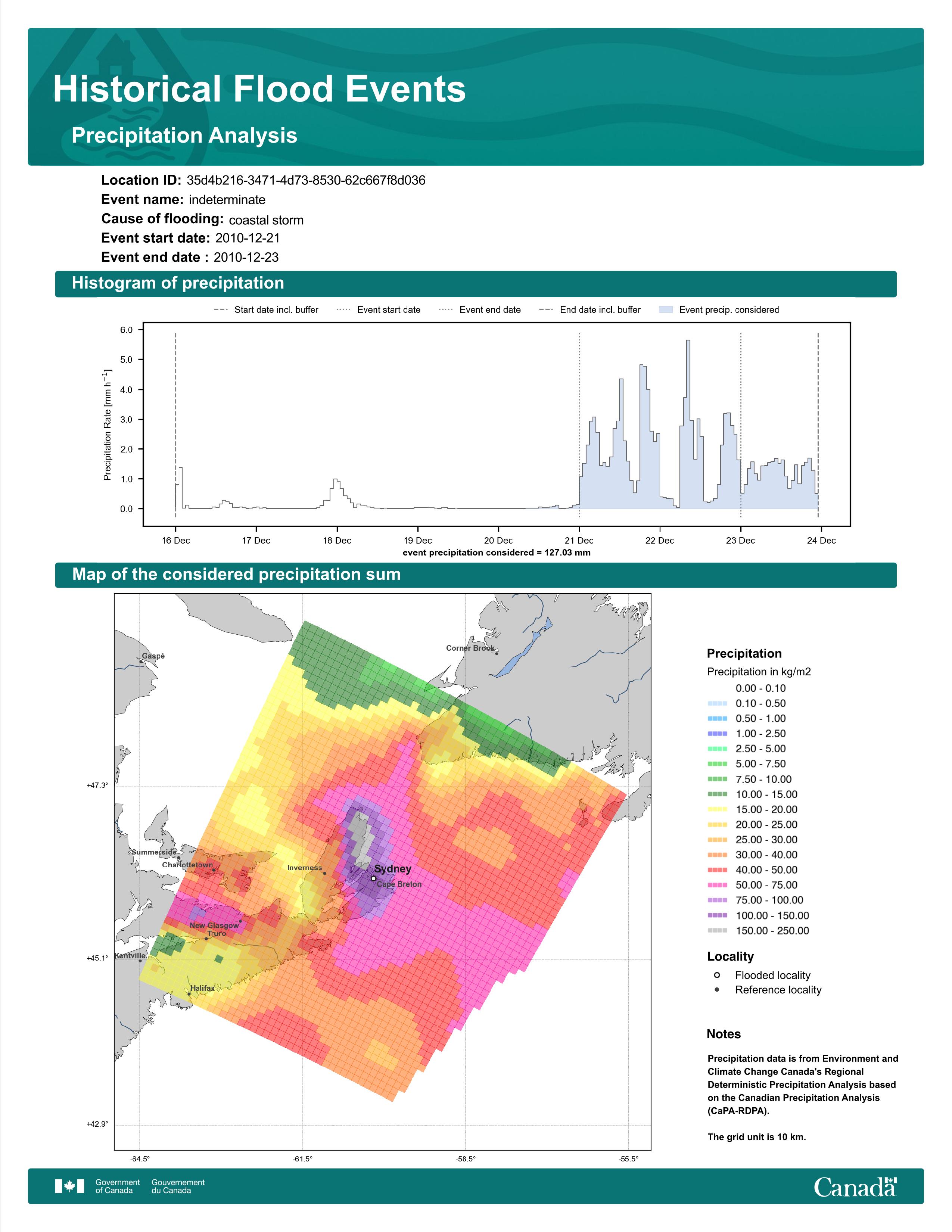Click the Reference locality legend symbol
This screenshot has width=952, height=1232.
(717, 989)
